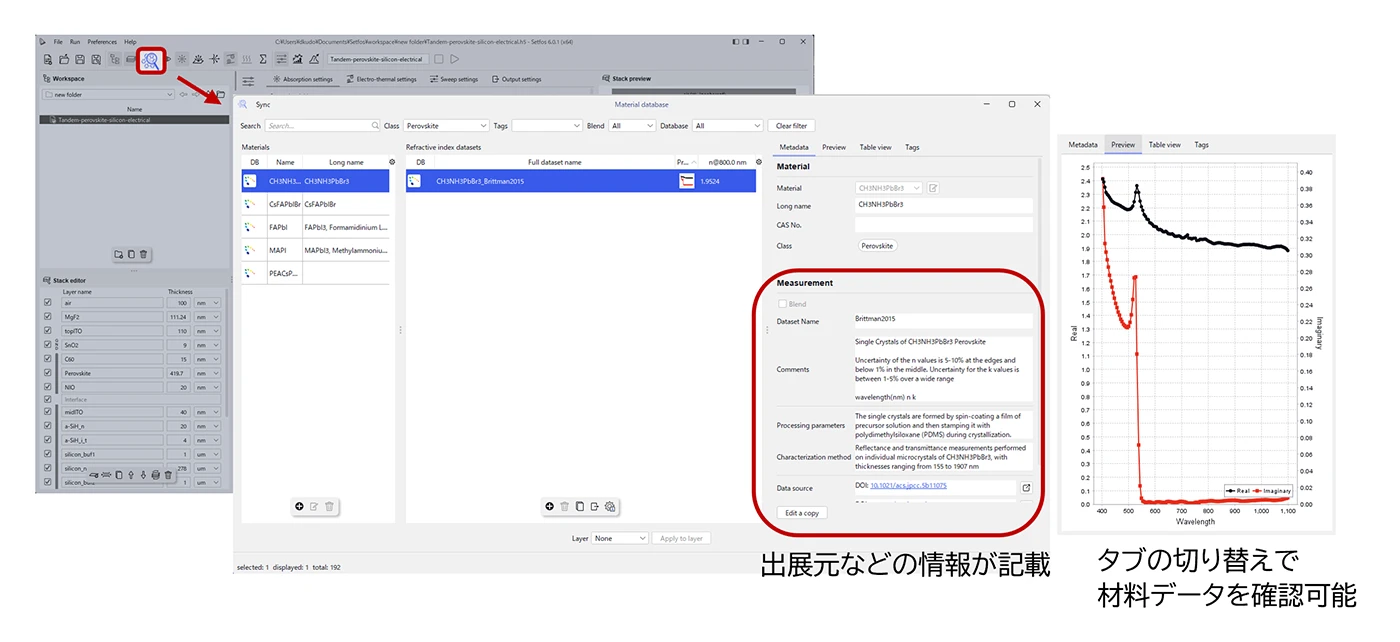Toggle the air layer checkbox
The height and width of the screenshot is (642, 1400).
[x=48, y=302]
